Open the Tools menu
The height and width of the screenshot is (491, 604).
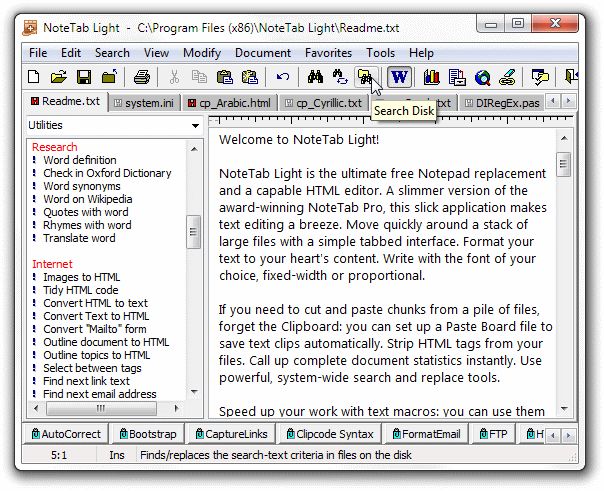click(x=381, y=53)
